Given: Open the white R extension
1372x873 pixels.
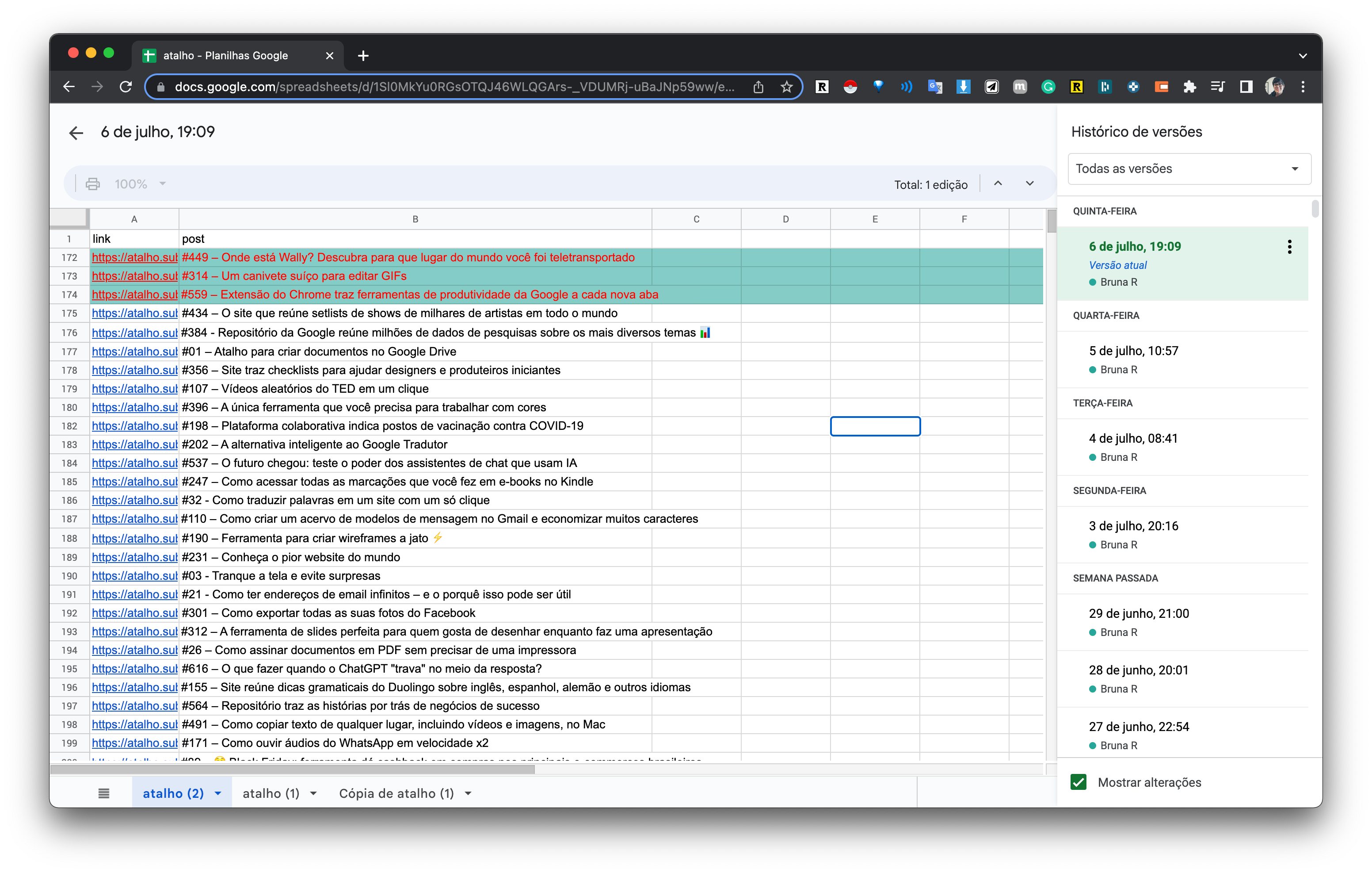Looking at the screenshot, I should point(822,87).
